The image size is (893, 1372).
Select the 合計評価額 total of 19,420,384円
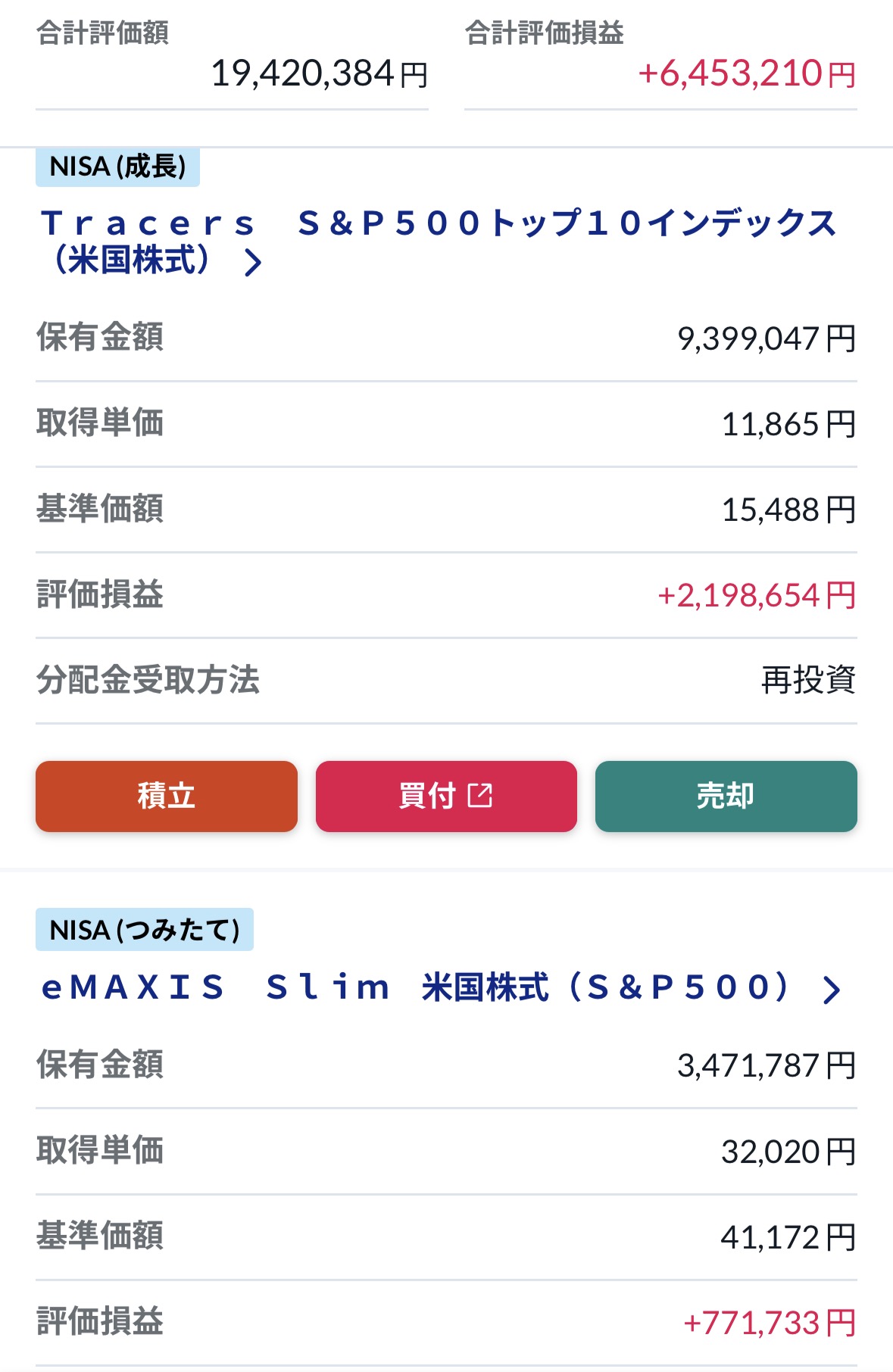[319, 74]
